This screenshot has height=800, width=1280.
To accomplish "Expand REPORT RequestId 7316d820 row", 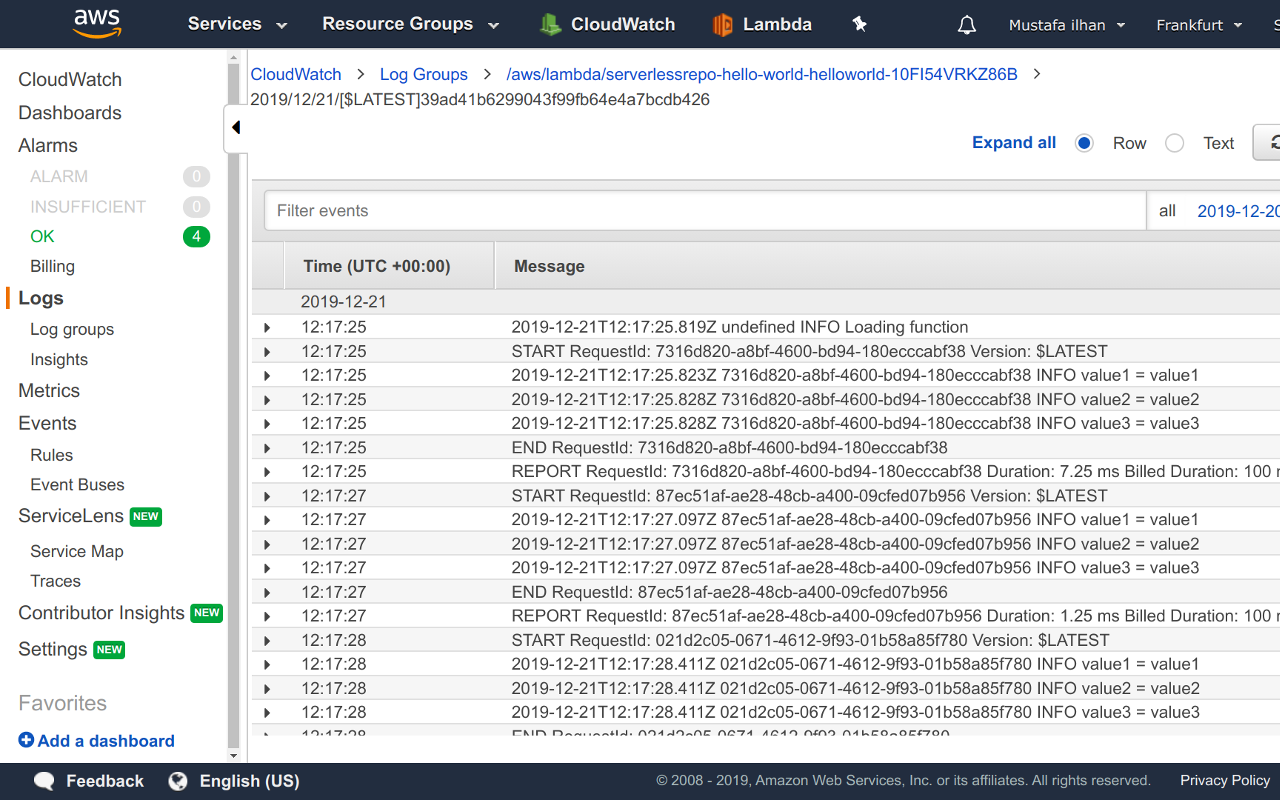I will pyautogui.click(x=267, y=471).
